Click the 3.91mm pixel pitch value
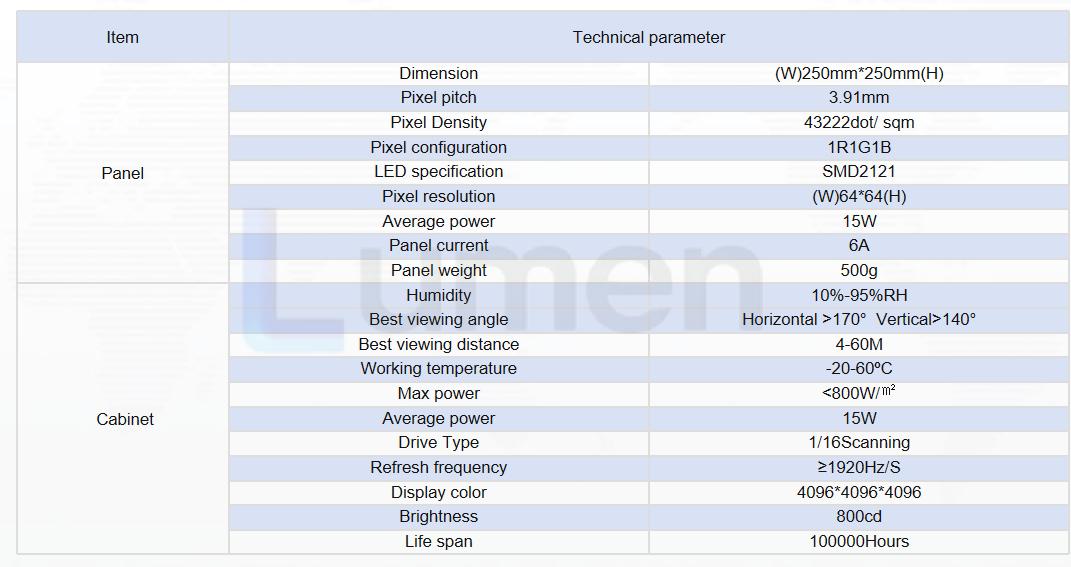The height and width of the screenshot is (567, 1071). pyautogui.click(x=859, y=97)
